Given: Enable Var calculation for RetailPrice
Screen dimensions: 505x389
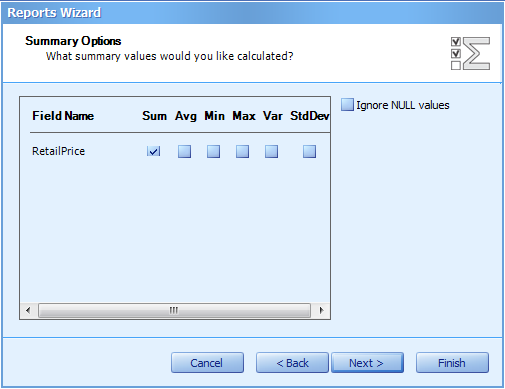Looking at the screenshot, I should click(x=271, y=151).
